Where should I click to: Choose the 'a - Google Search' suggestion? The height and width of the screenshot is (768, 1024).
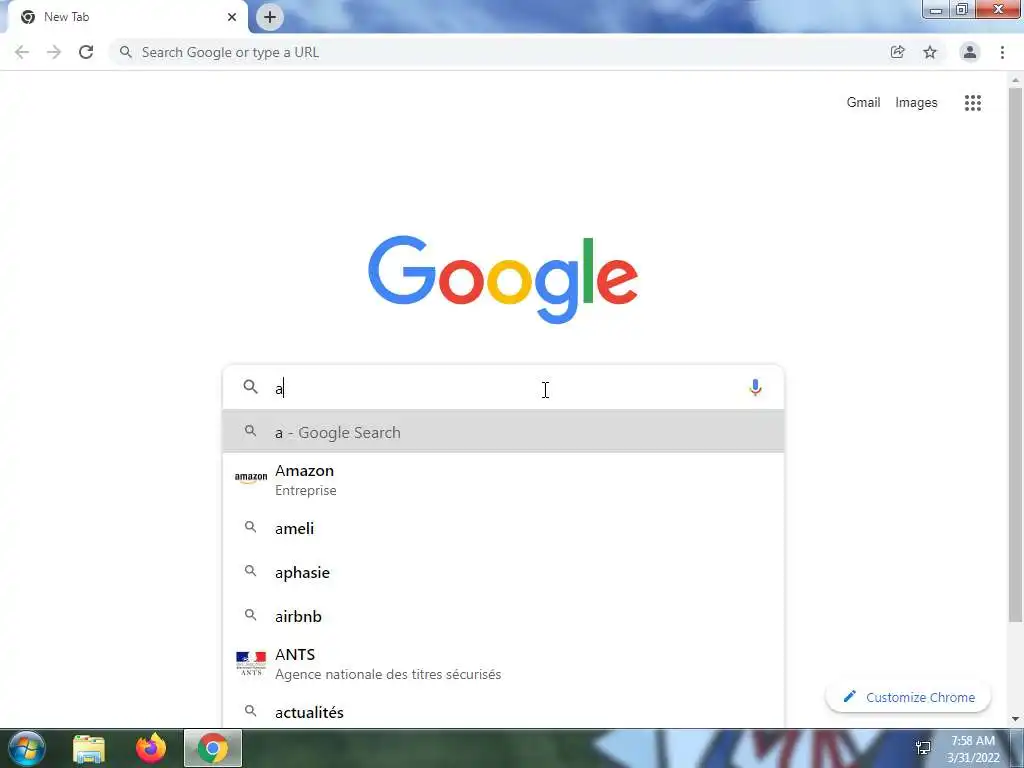click(x=503, y=432)
